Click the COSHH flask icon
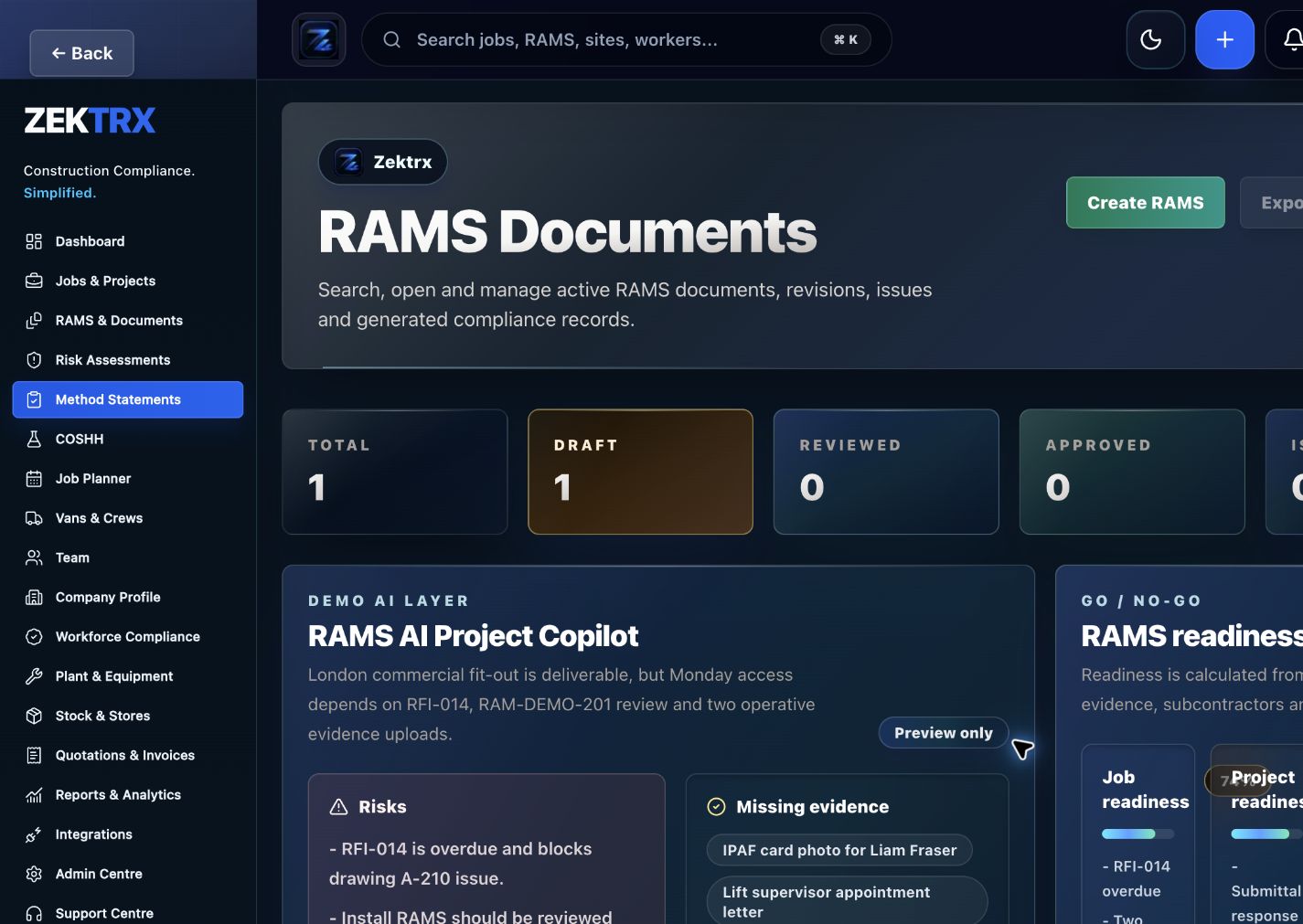Viewport: 1303px width, 924px height. click(34, 439)
